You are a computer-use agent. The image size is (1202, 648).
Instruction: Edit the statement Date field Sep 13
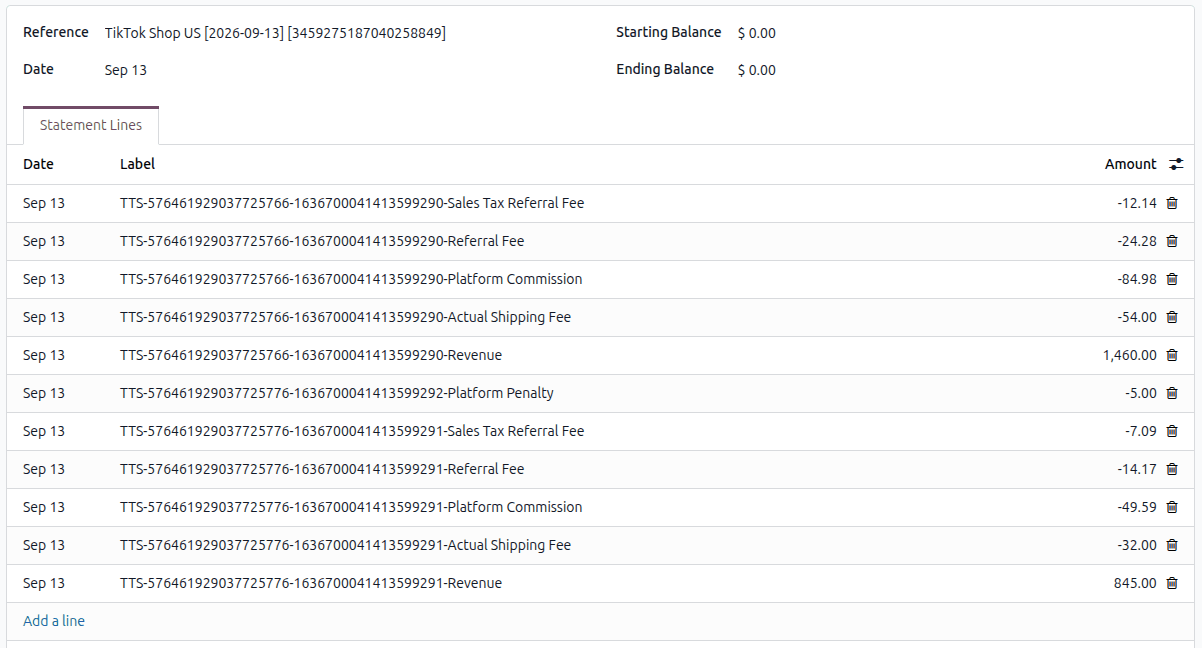point(126,70)
